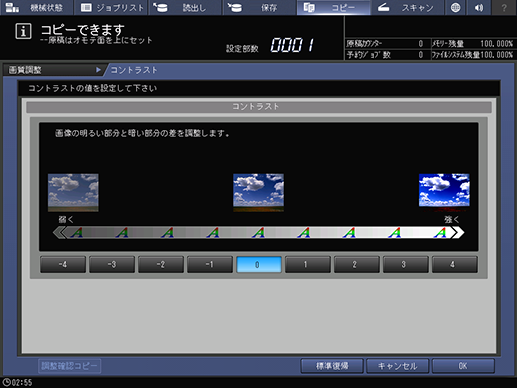This screenshot has height=388, width=517.
Task: Click the 原稿カウンター value
Action: pyautogui.click(x=421, y=44)
